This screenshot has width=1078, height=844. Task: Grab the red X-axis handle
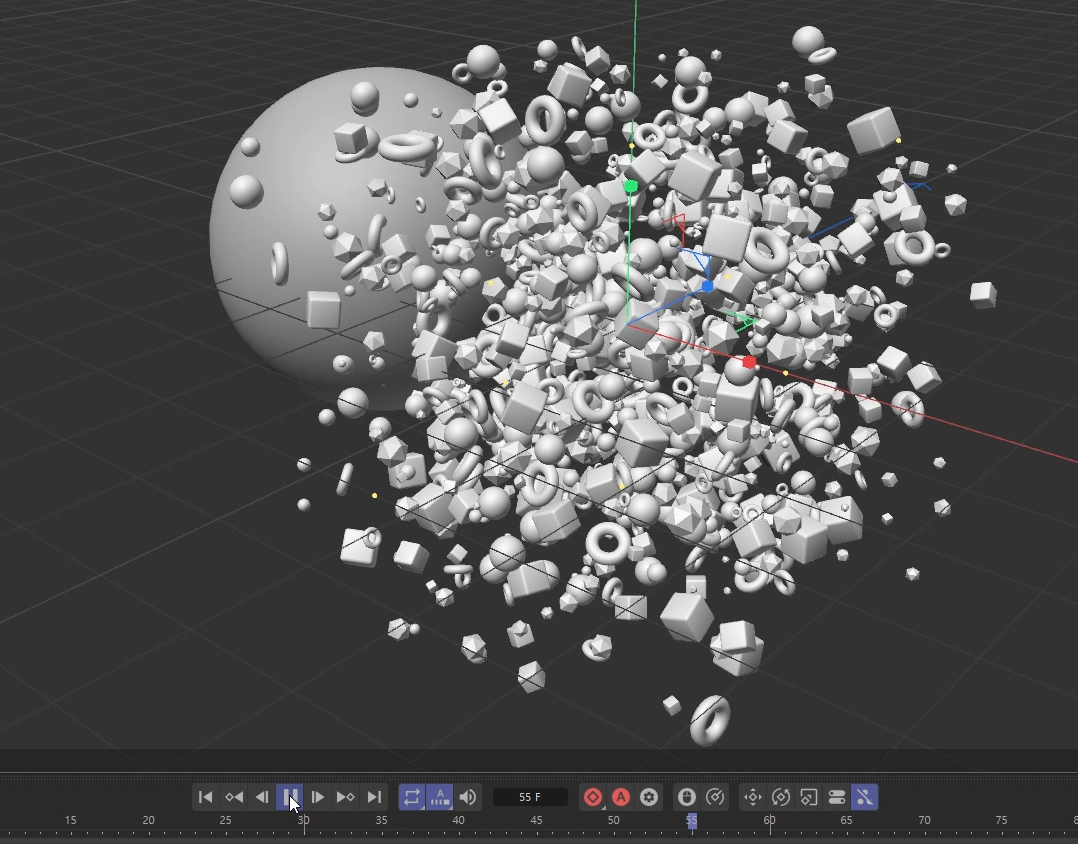click(x=749, y=362)
